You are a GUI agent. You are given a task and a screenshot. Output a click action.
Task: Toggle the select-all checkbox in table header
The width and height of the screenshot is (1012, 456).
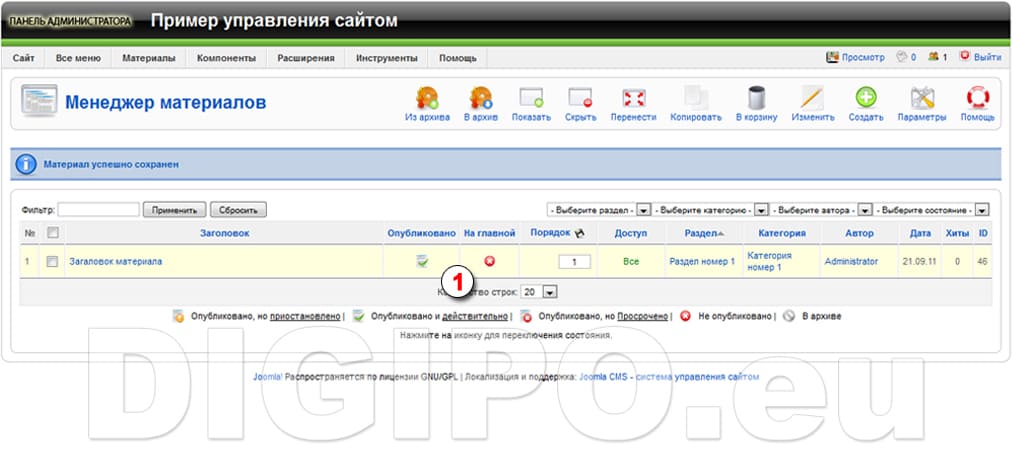pos(53,233)
